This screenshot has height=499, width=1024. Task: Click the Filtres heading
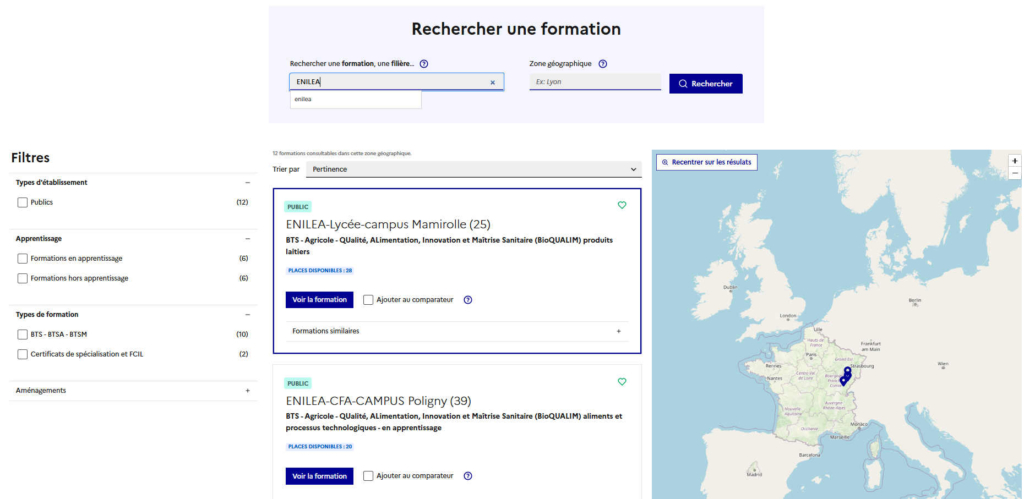(x=30, y=158)
